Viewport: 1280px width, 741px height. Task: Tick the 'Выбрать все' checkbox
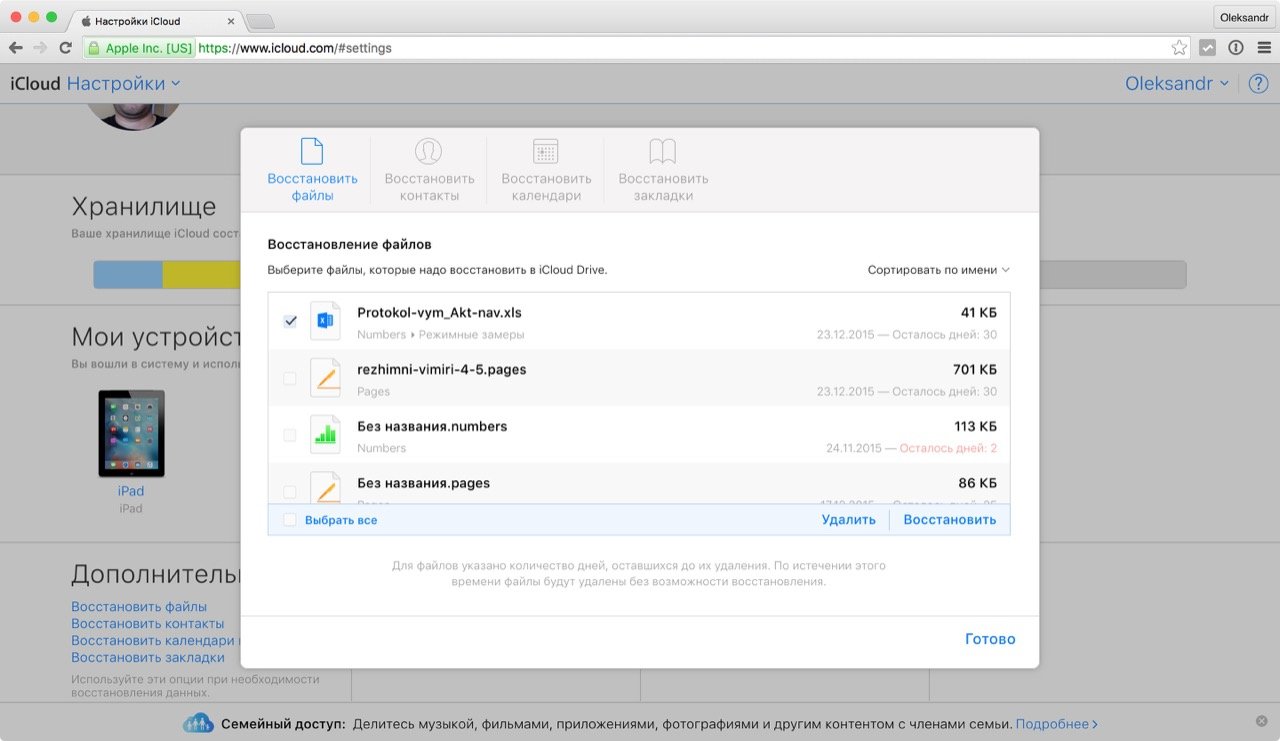(x=290, y=520)
